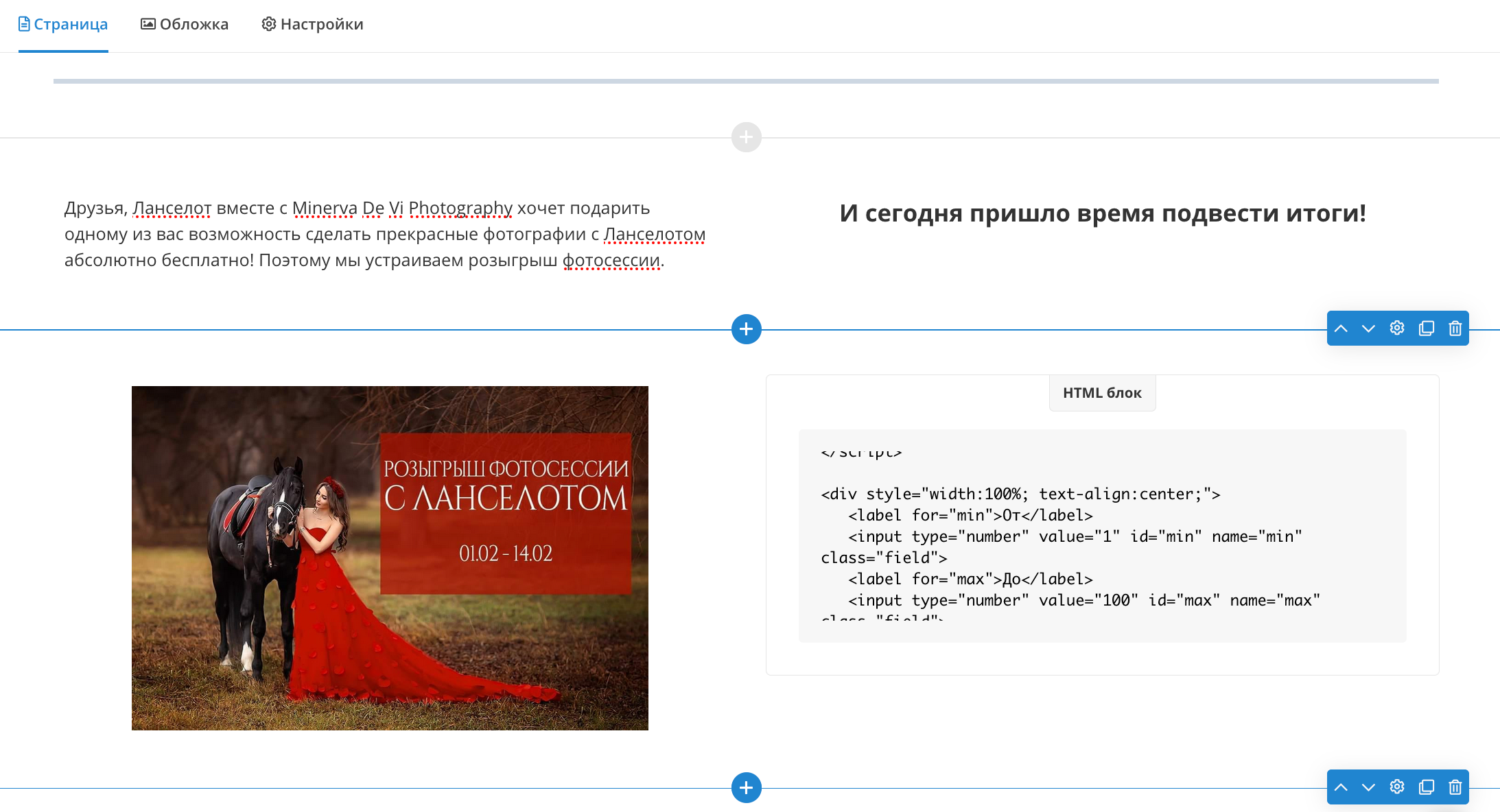Open upper block settings gear
This screenshot has height=812, width=1500.
(1397, 328)
